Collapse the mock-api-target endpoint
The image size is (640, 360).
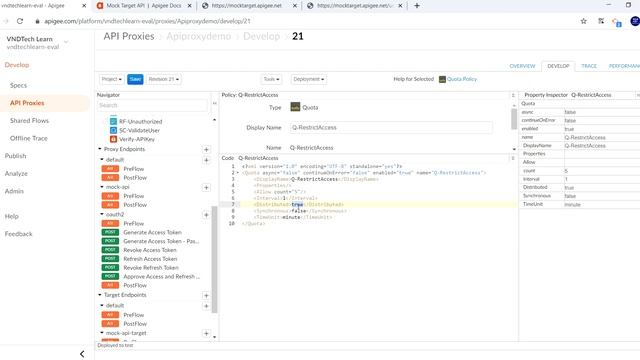(x=102, y=333)
